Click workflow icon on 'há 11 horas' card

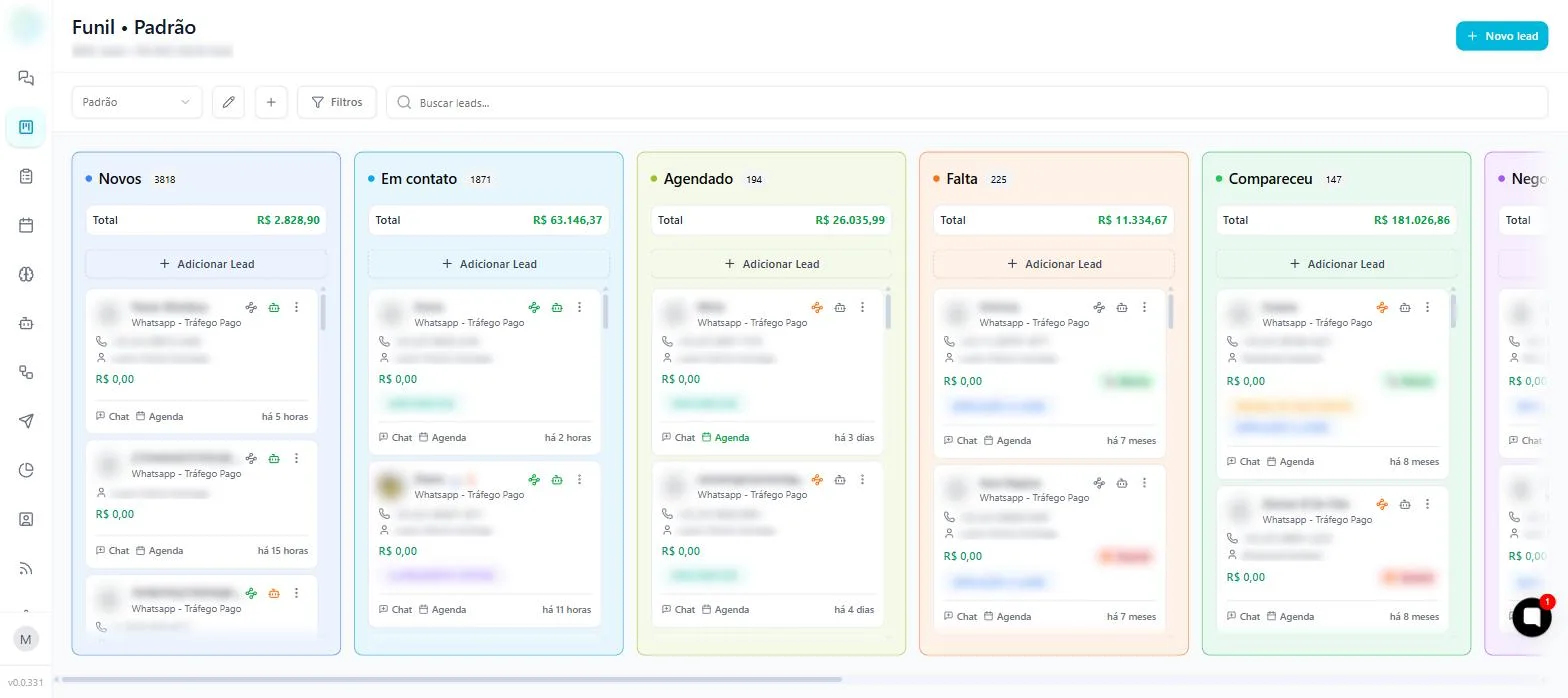tap(534, 479)
